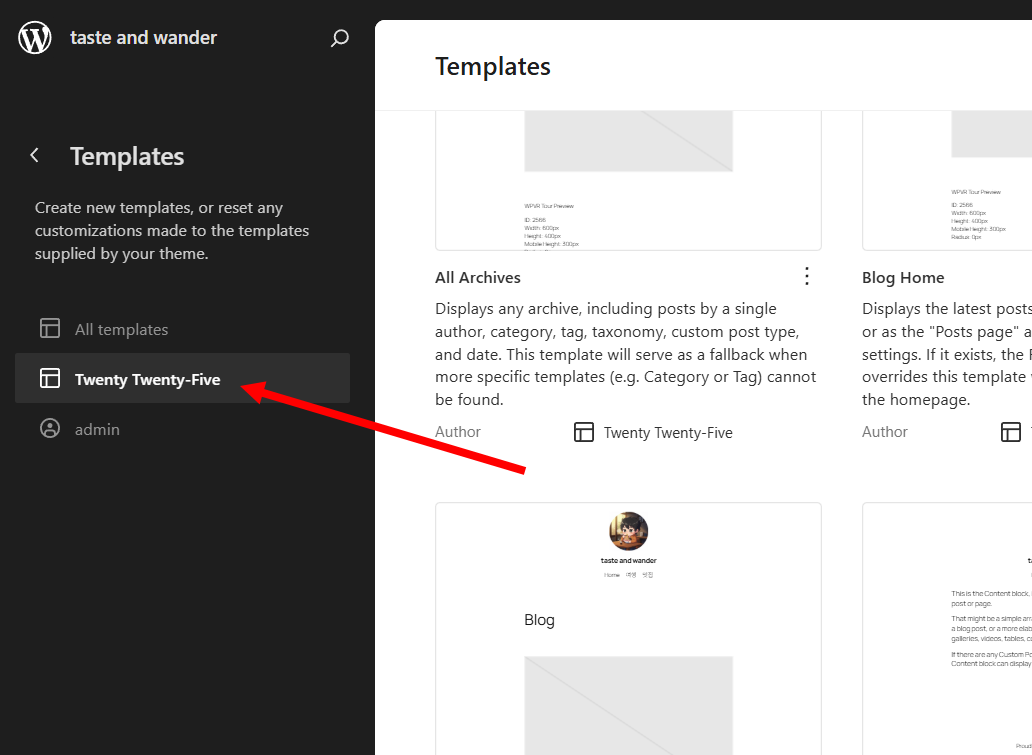Viewport: 1032px width, 755px height.
Task: Select All templates in the sidebar
Action: [182, 328]
